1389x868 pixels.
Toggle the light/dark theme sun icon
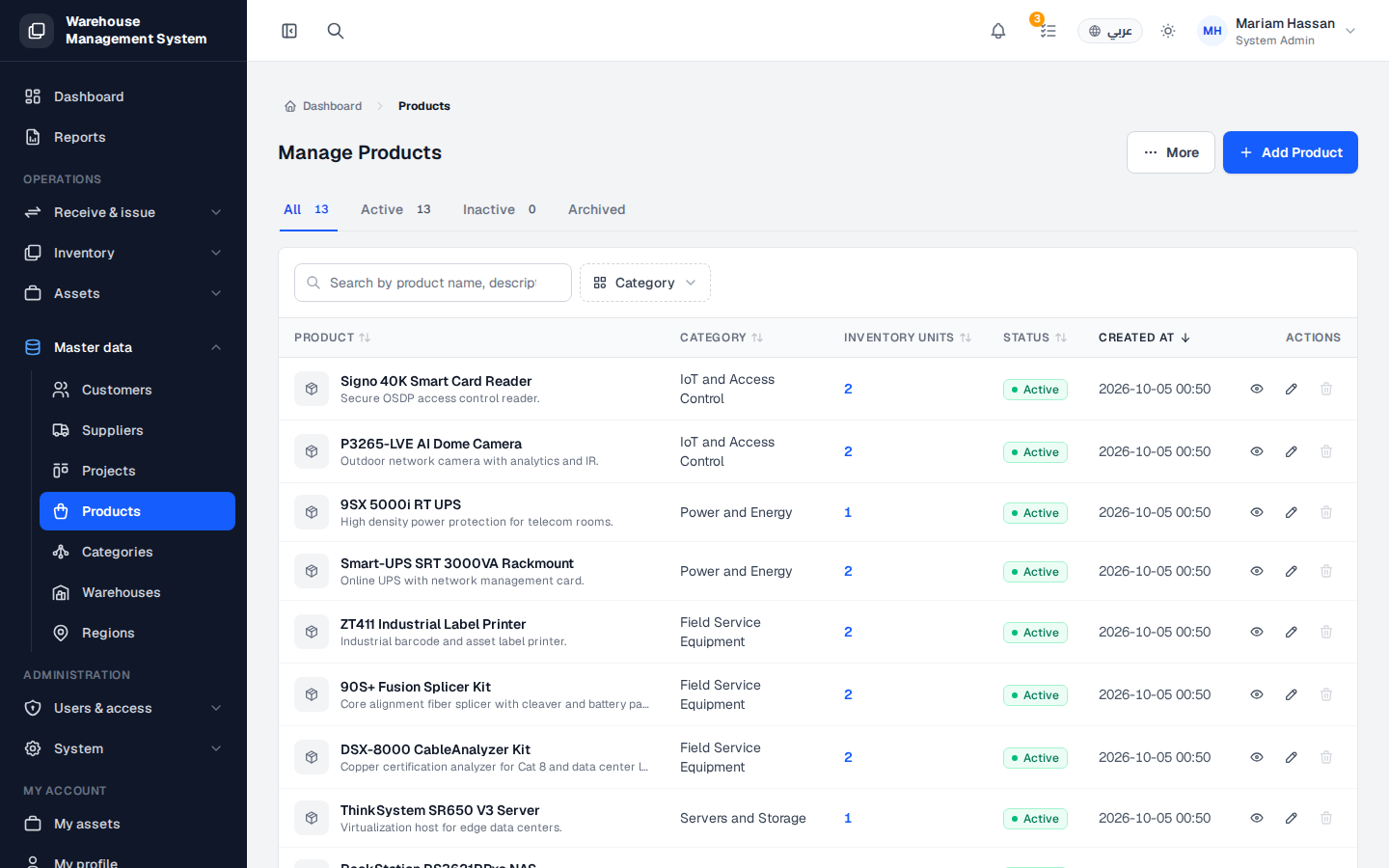click(x=1168, y=31)
